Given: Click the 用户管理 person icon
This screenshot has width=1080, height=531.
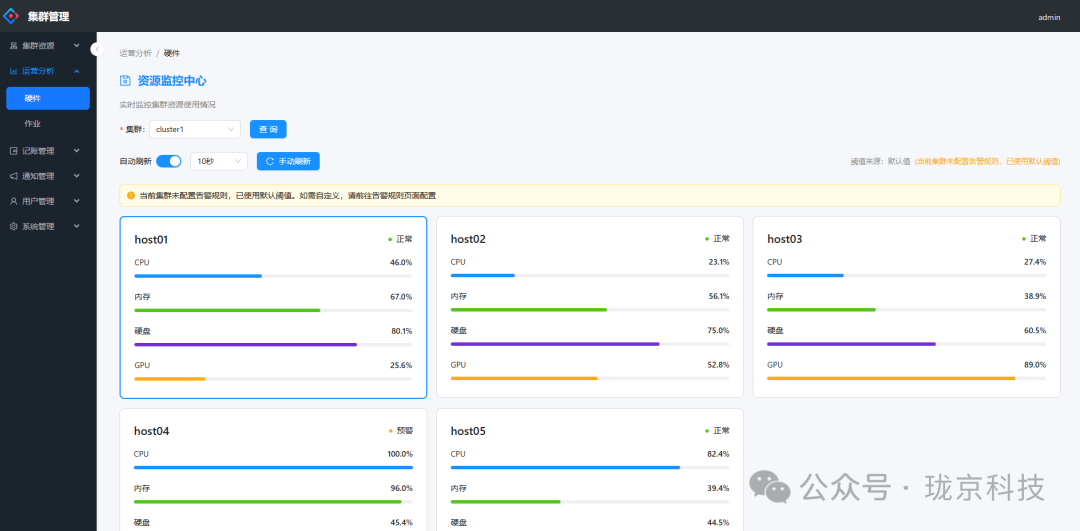Looking at the screenshot, I should [13, 201].
